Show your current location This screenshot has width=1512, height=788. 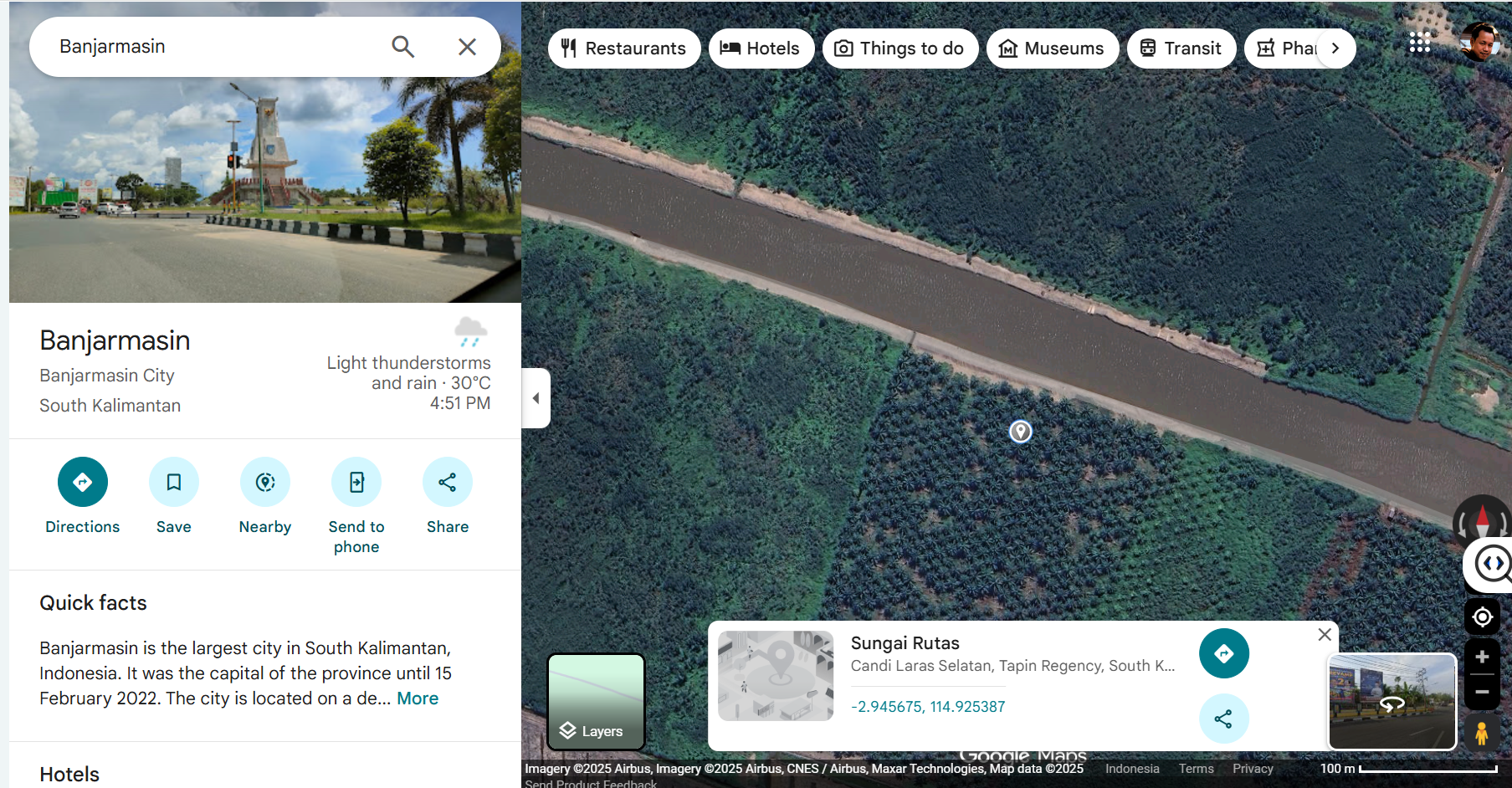(1482, 617)
